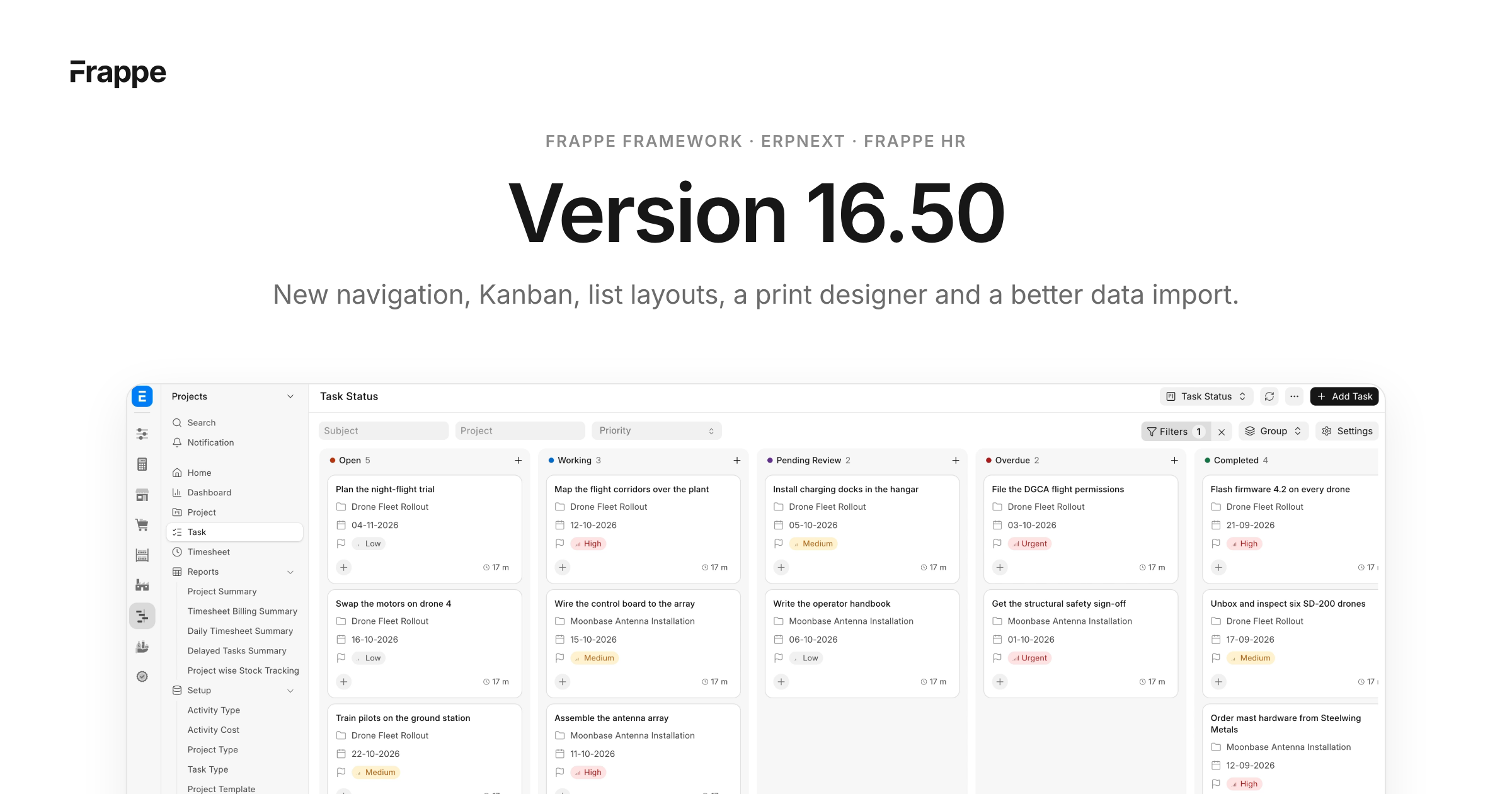
Task: Open Notification in the sidebar
Action: coord(234,442)
